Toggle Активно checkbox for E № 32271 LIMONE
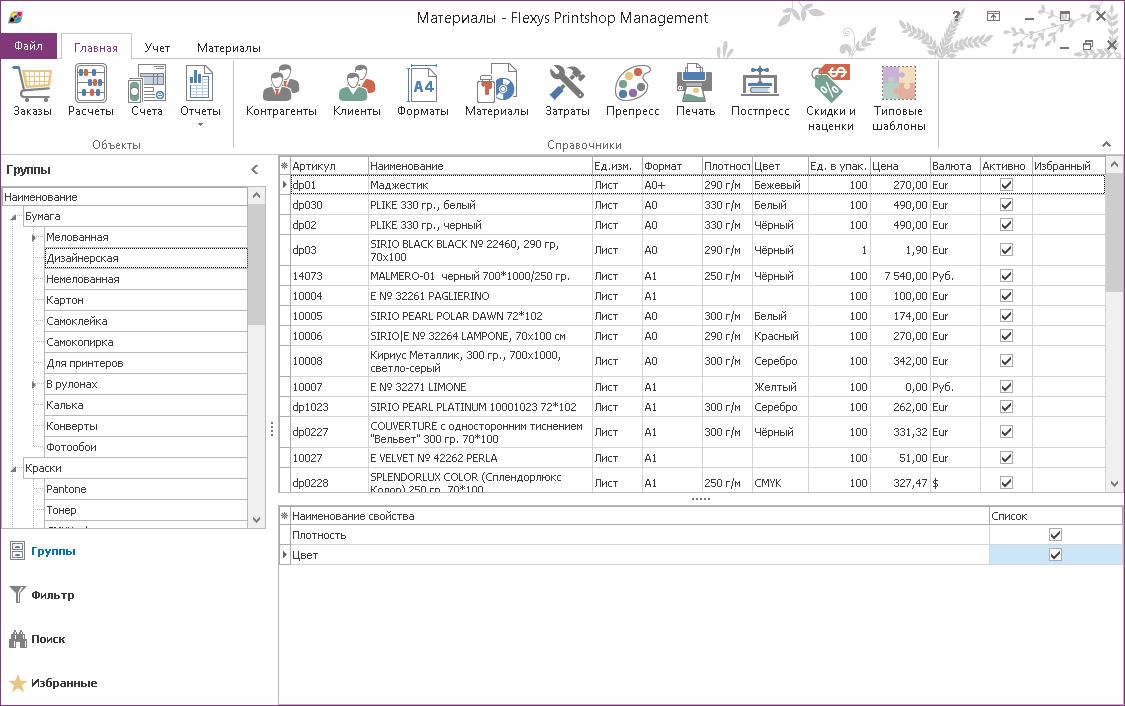1125x706 pixels. click(x=1006, y=387)
